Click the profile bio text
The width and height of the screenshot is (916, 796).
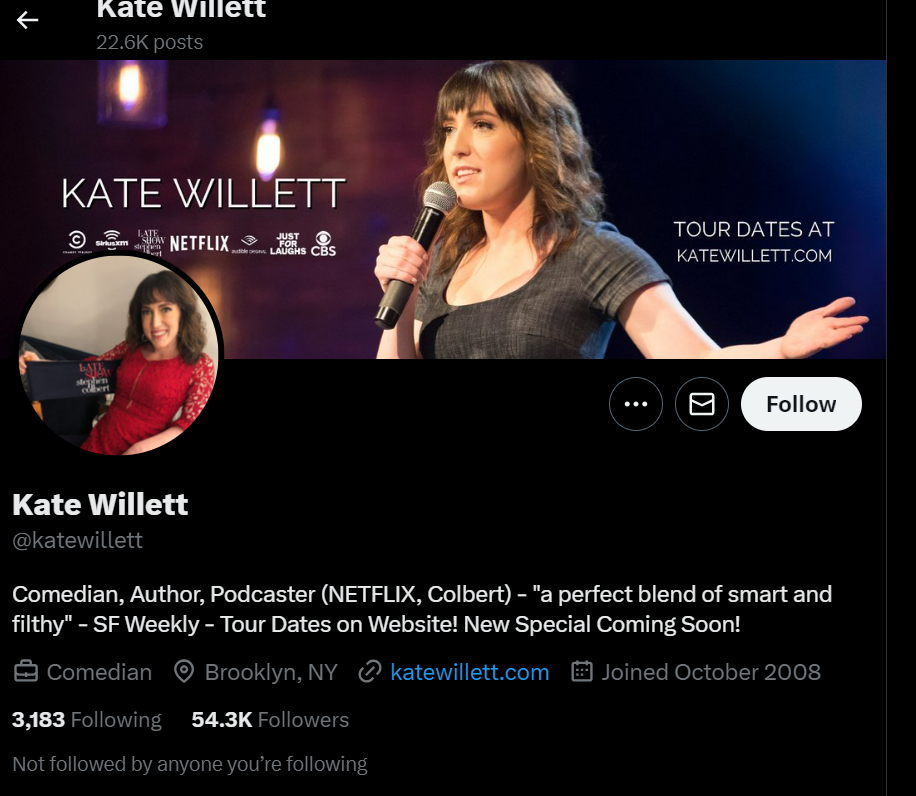[422, 609]
